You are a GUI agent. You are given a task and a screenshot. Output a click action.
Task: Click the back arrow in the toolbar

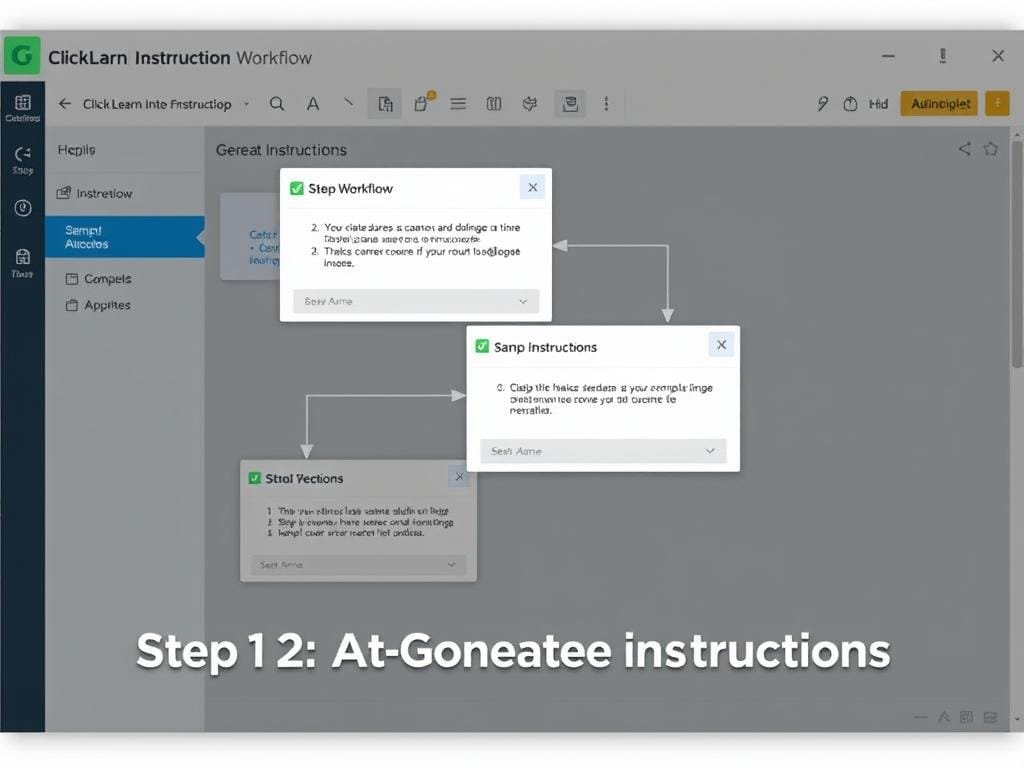coord(65,103)
